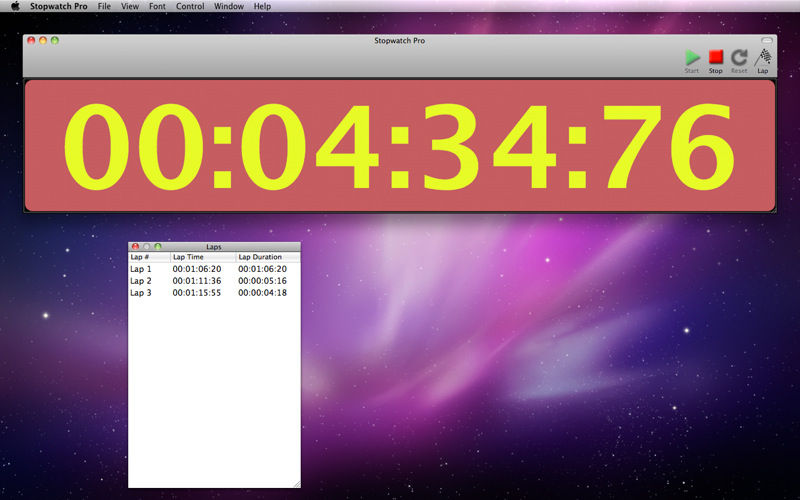800x500 pixels.
Task: Stop the stopwatch with red Stop icon
Action: click(x=716, y=57)
